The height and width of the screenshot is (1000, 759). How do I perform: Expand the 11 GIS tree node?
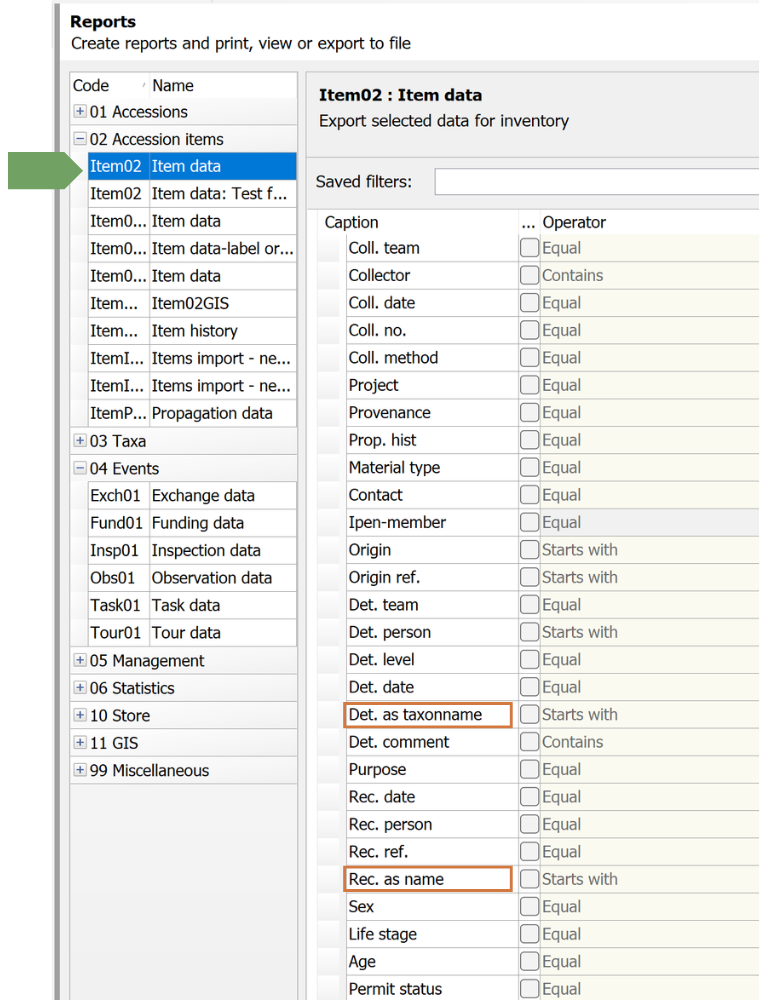[x=80, y=742]
